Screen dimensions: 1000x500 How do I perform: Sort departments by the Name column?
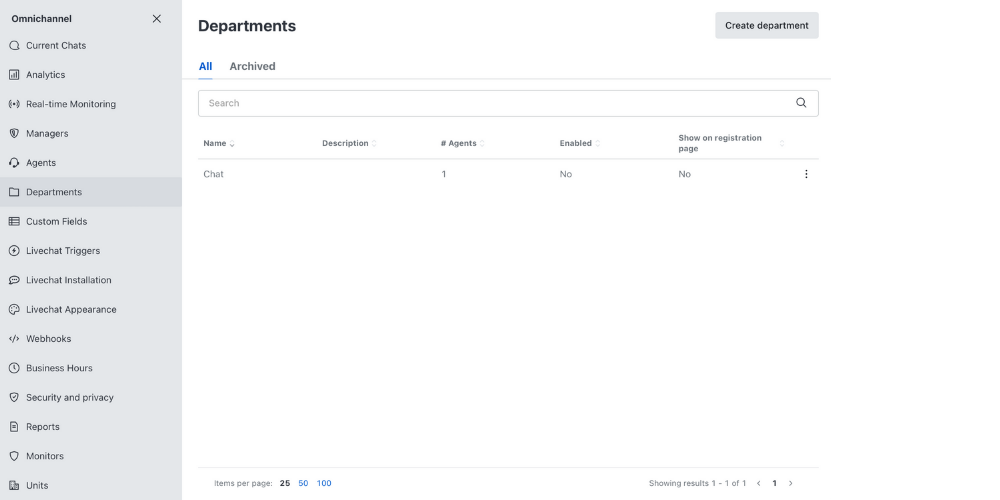pyautogui.click(x=219, y=143)
